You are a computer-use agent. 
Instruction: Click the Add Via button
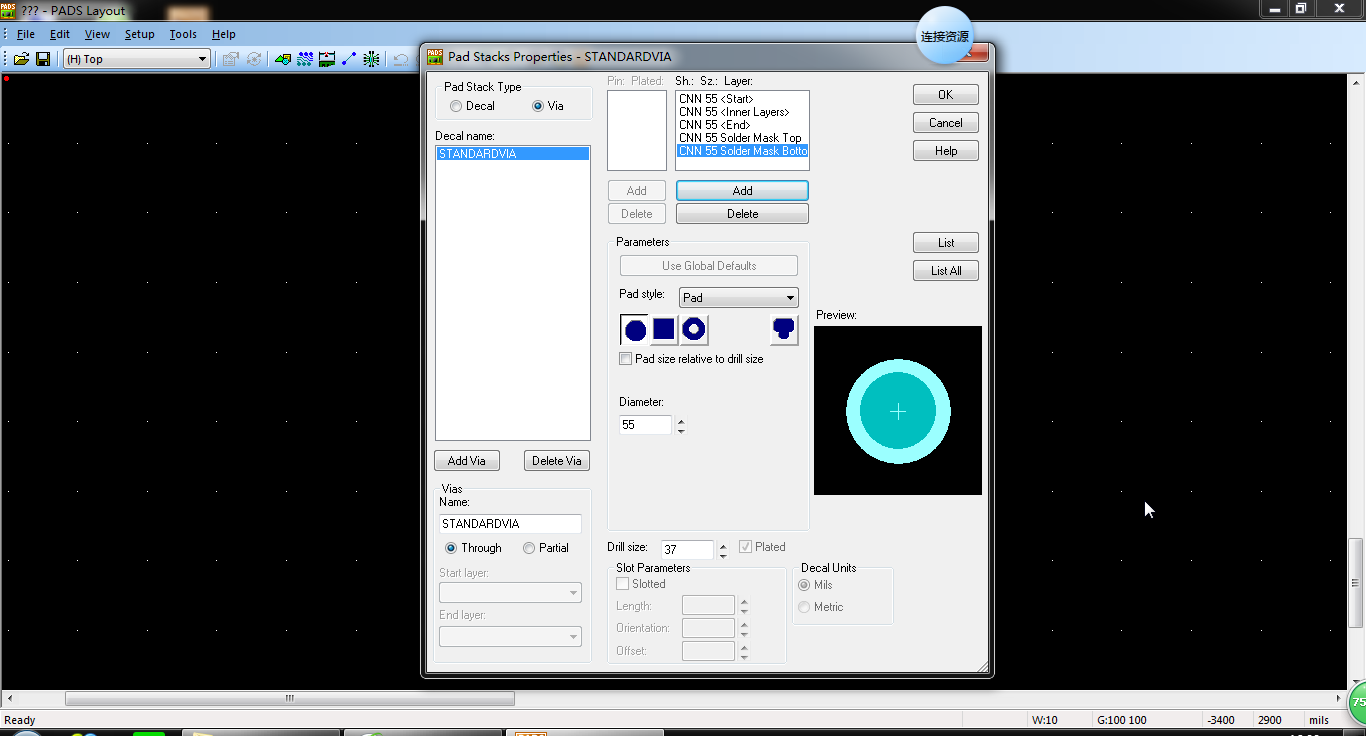pos(467,461)
